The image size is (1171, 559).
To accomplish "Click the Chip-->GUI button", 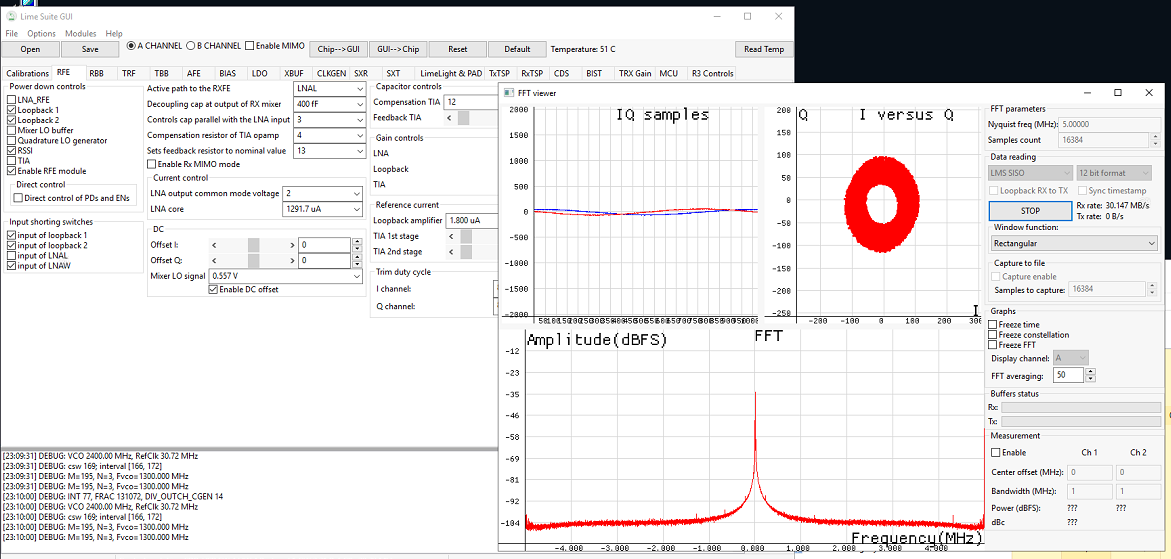I will click(337, 49).
